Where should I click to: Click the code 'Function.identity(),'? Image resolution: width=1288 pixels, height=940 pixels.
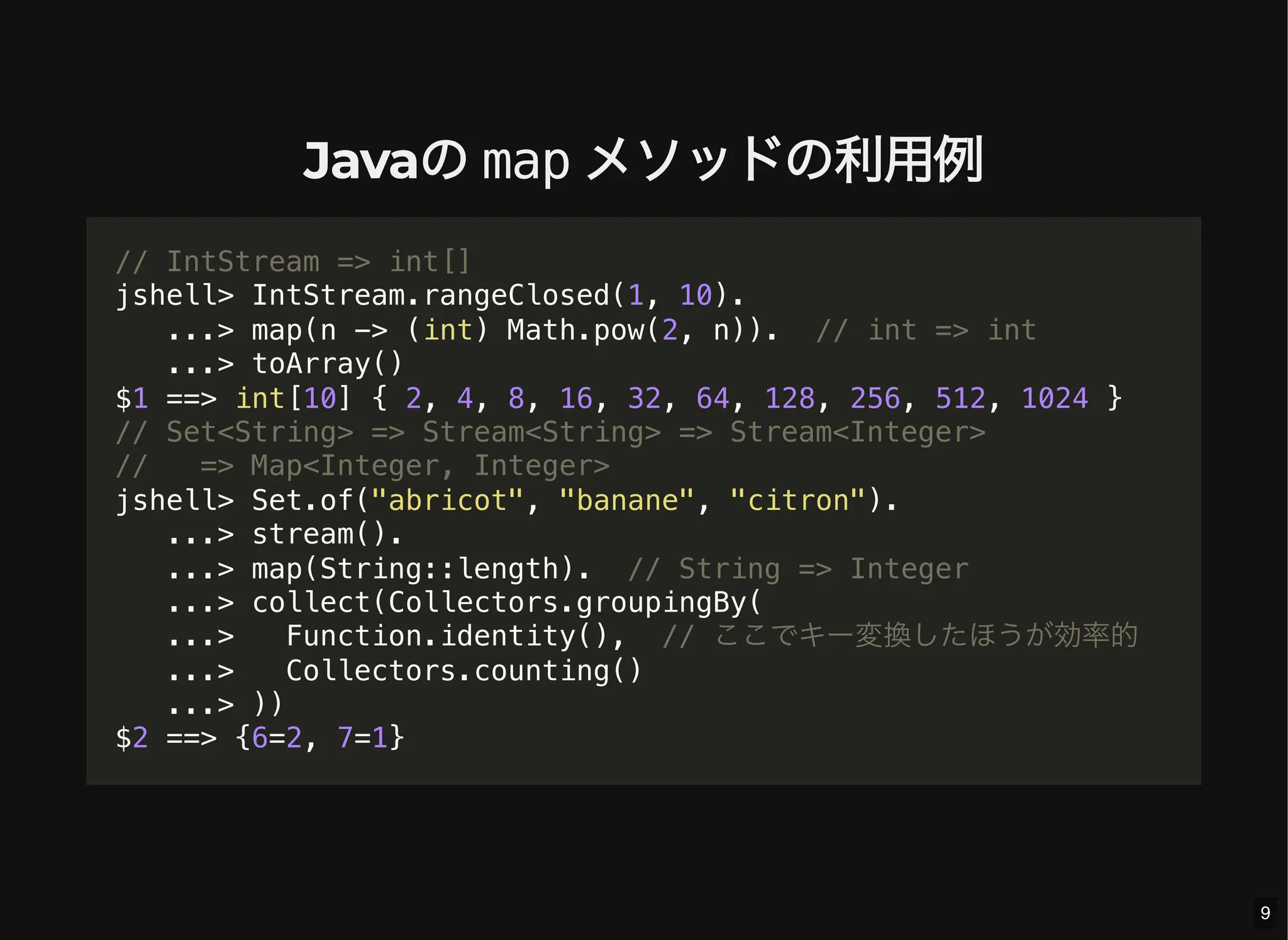[x=456, y=636]
